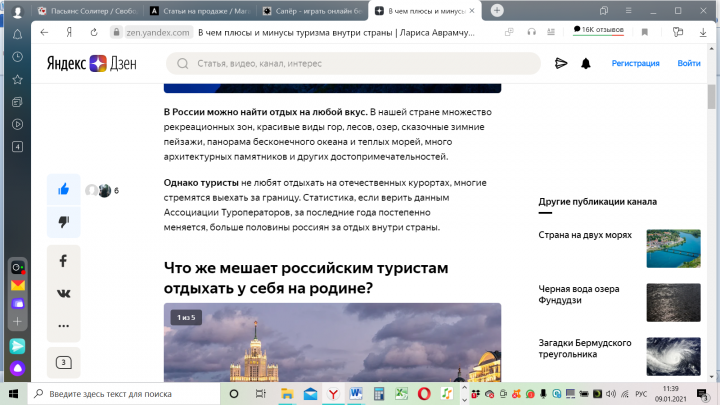Open Windows Start menu
Screen dimensions: 720x405
tap(13, 394)
